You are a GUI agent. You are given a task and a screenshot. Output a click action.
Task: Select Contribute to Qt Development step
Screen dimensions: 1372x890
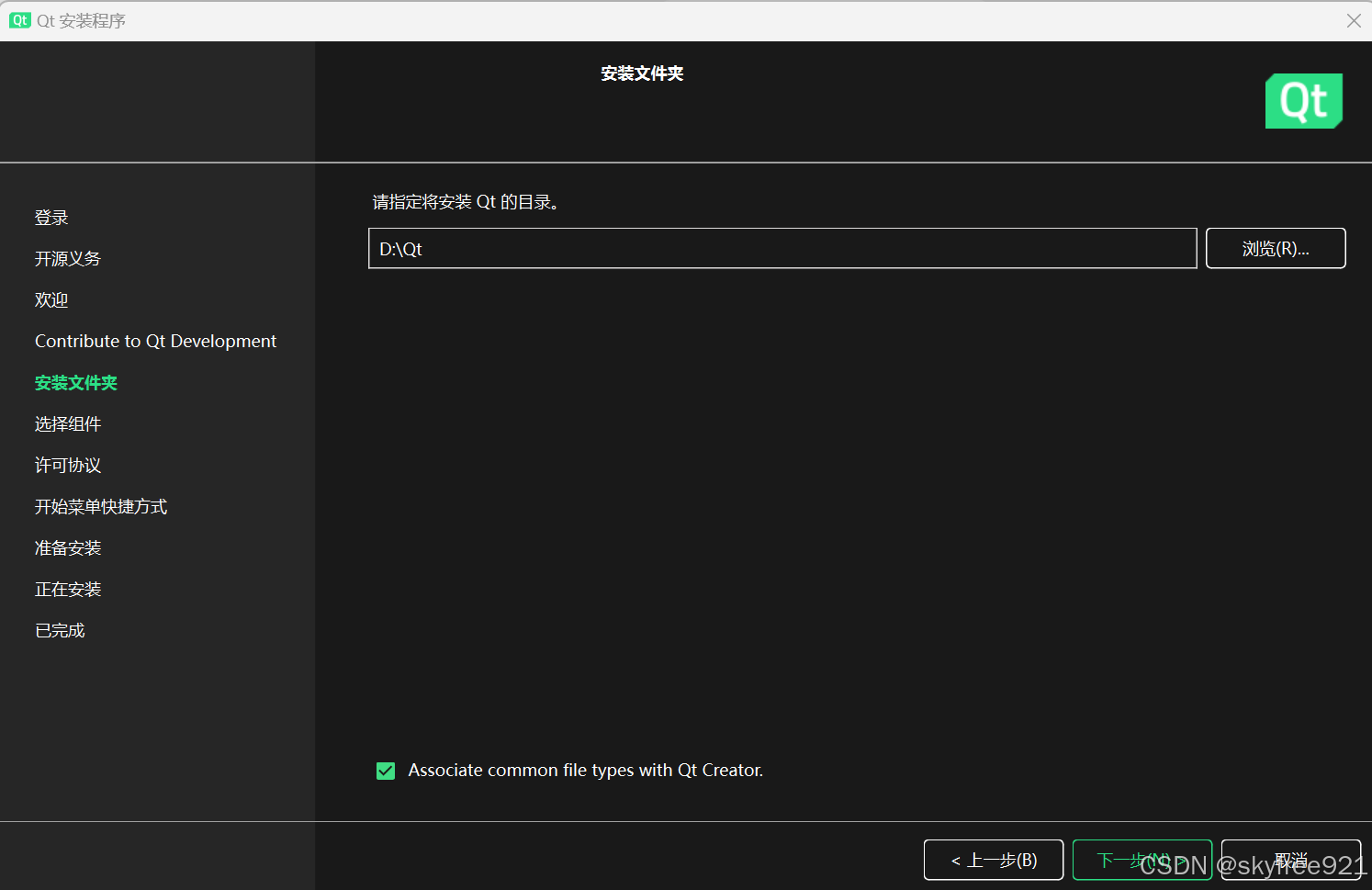(x=155, y=341)
